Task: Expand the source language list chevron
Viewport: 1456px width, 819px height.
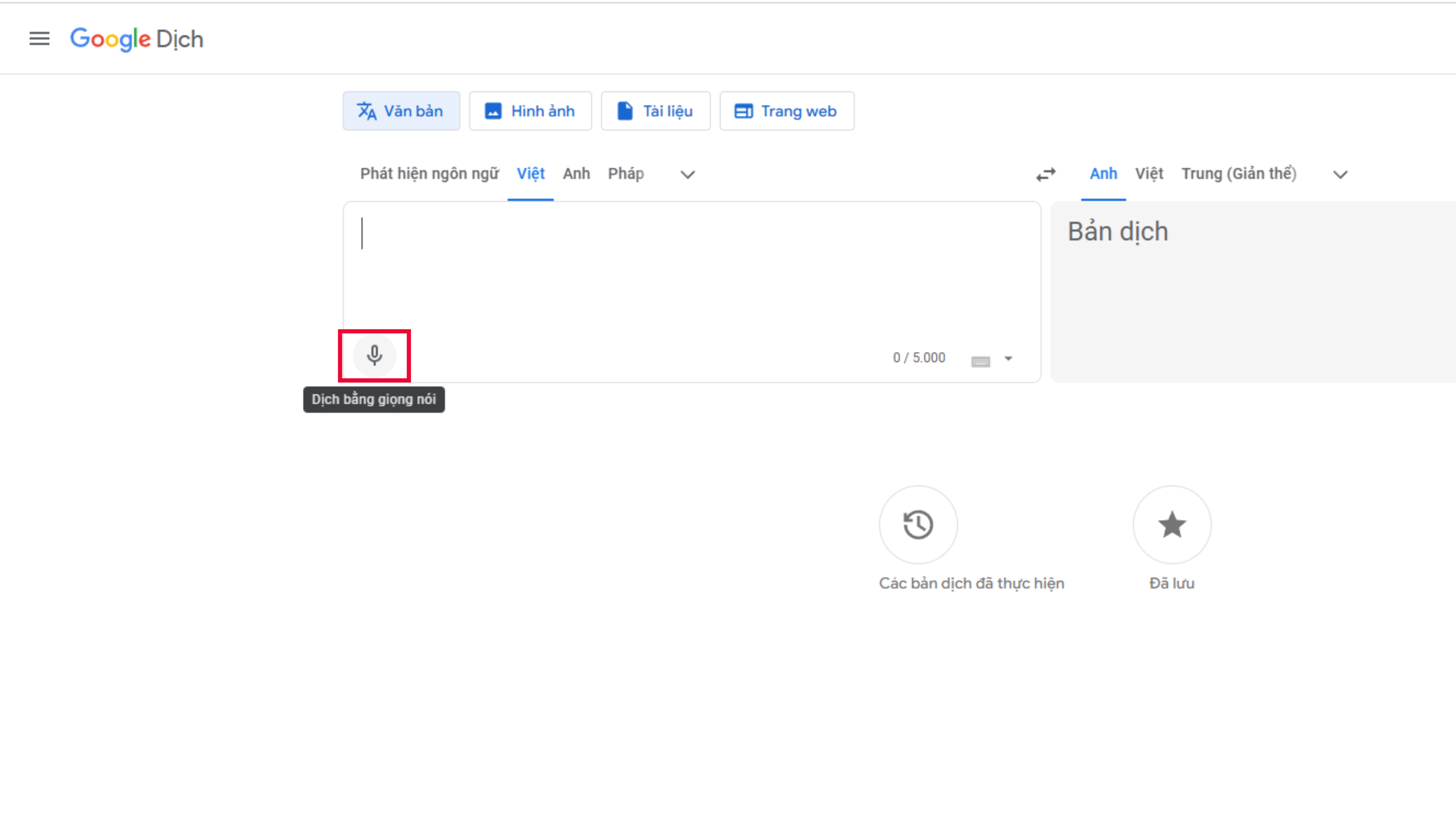Action: [x=687, y=174]
